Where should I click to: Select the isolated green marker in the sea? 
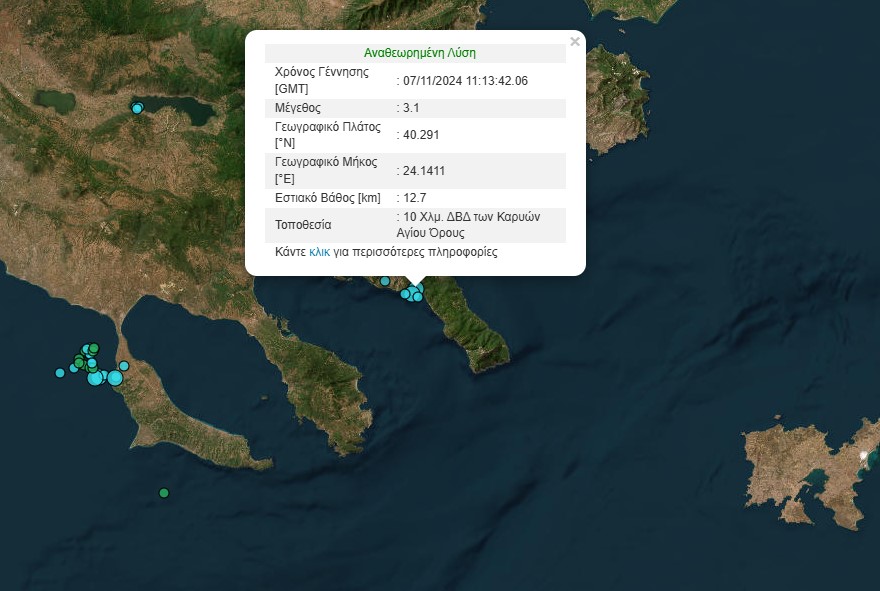pos(164,493)
